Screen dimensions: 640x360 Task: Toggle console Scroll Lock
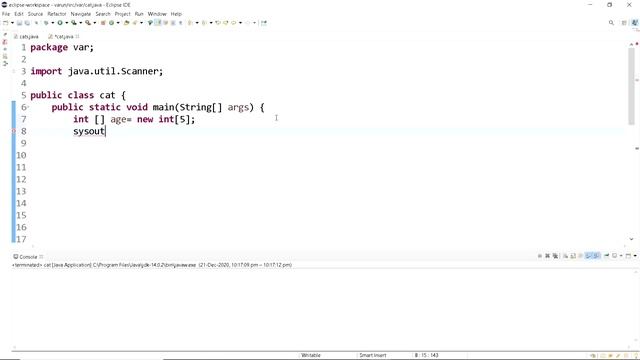click(x=573, y=256)
